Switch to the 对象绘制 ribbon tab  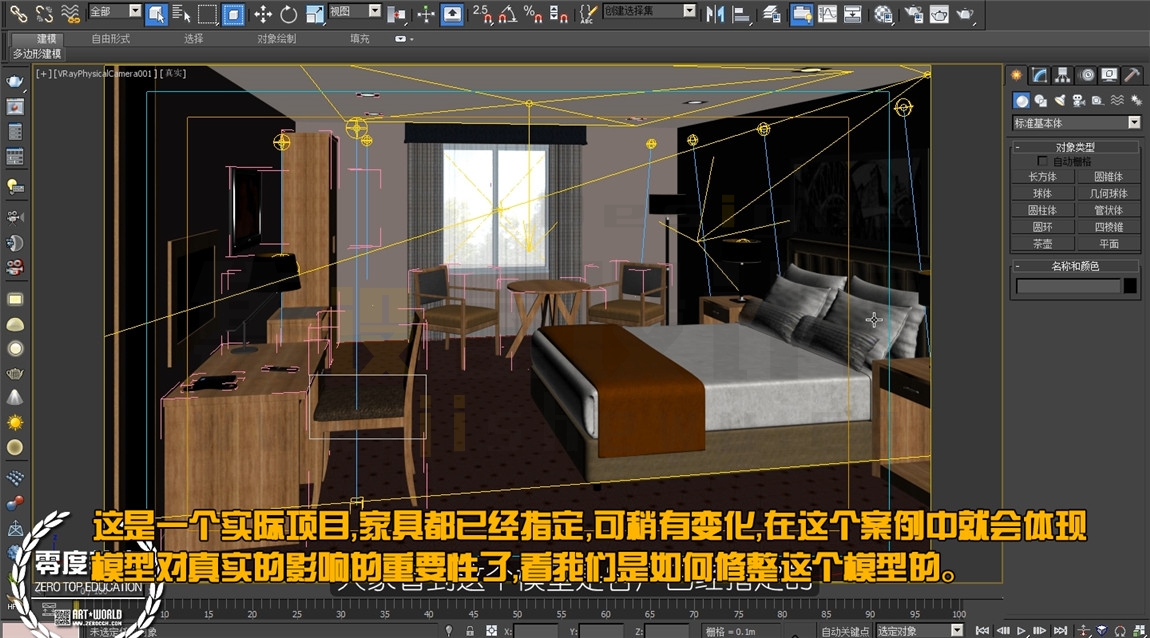[x=276, y=38]
